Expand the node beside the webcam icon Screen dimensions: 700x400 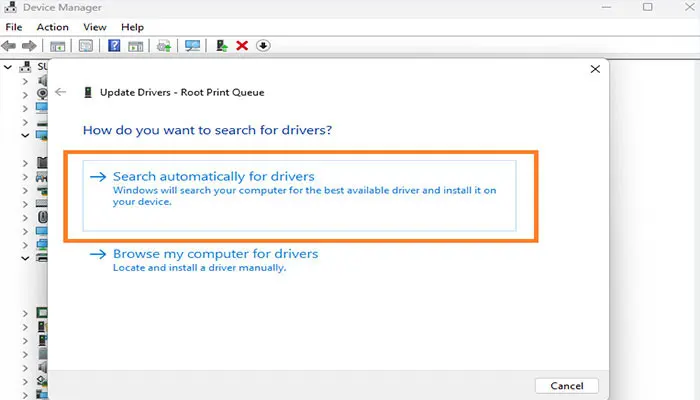tap(25, 95)
